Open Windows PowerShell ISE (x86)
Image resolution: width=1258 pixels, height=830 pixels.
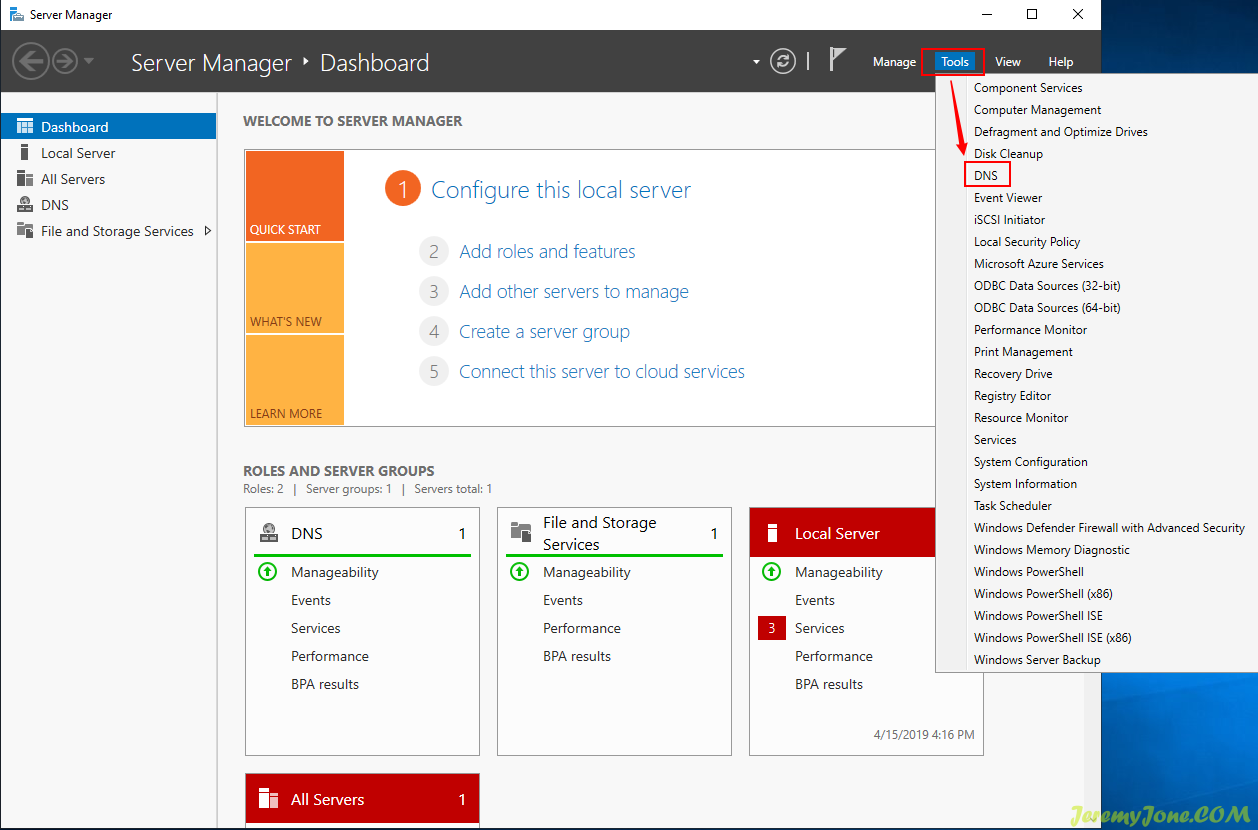(1053, 638)
